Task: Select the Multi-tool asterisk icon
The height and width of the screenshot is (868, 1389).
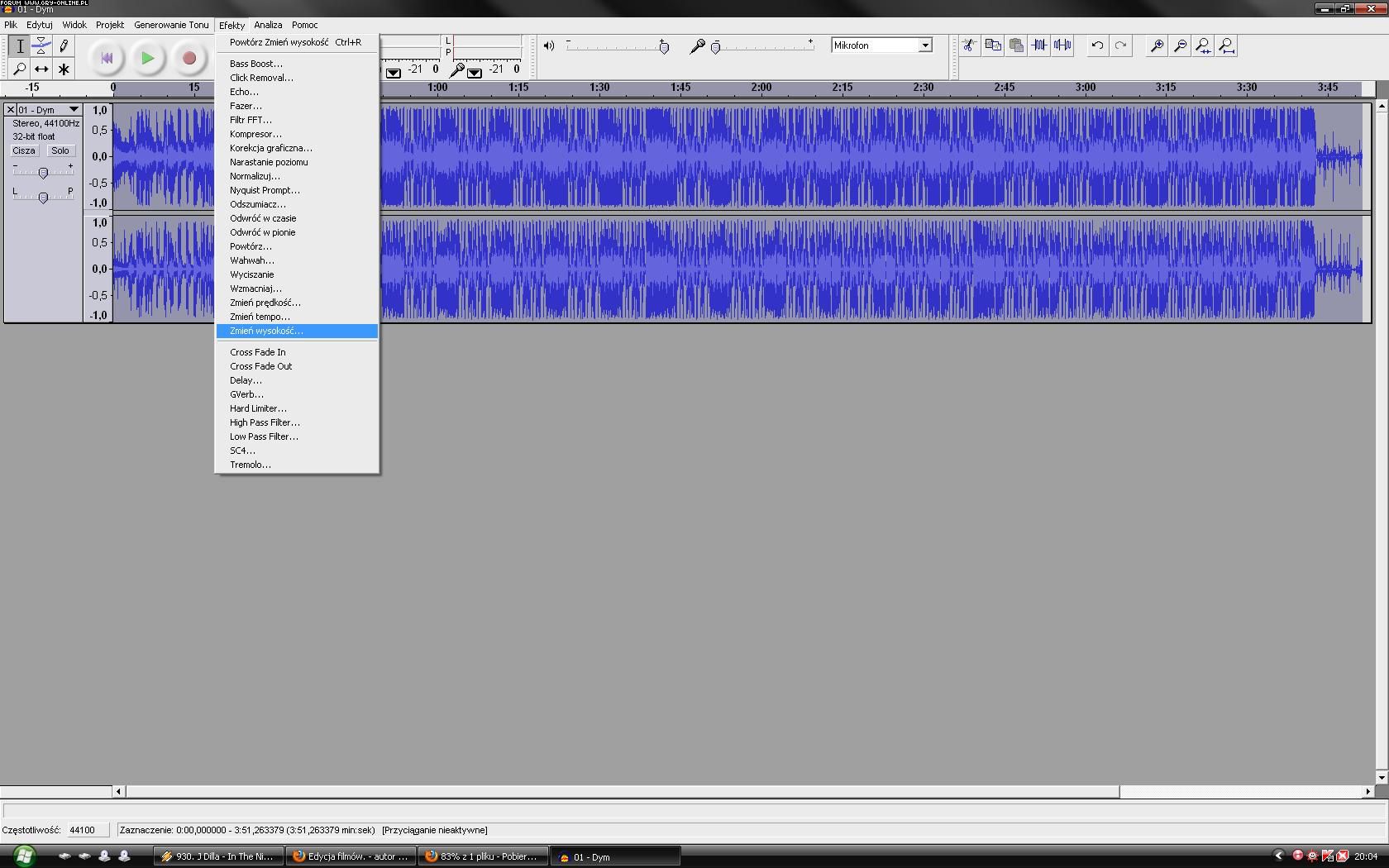Action: point(64,69)
